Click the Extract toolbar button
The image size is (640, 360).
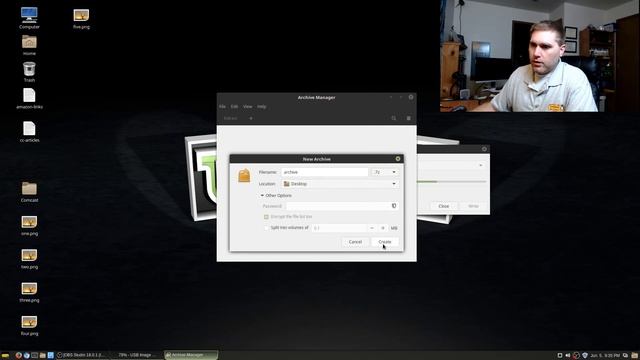231,118
